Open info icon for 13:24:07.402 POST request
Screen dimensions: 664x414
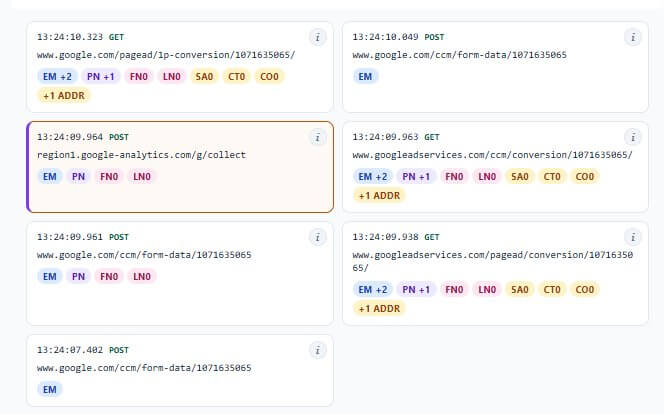pyautogui.click(x=318, y=351)
